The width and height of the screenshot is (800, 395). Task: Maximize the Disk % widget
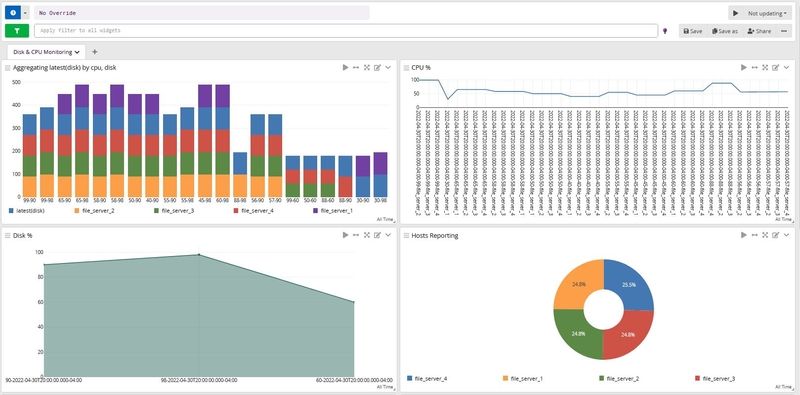367,235
